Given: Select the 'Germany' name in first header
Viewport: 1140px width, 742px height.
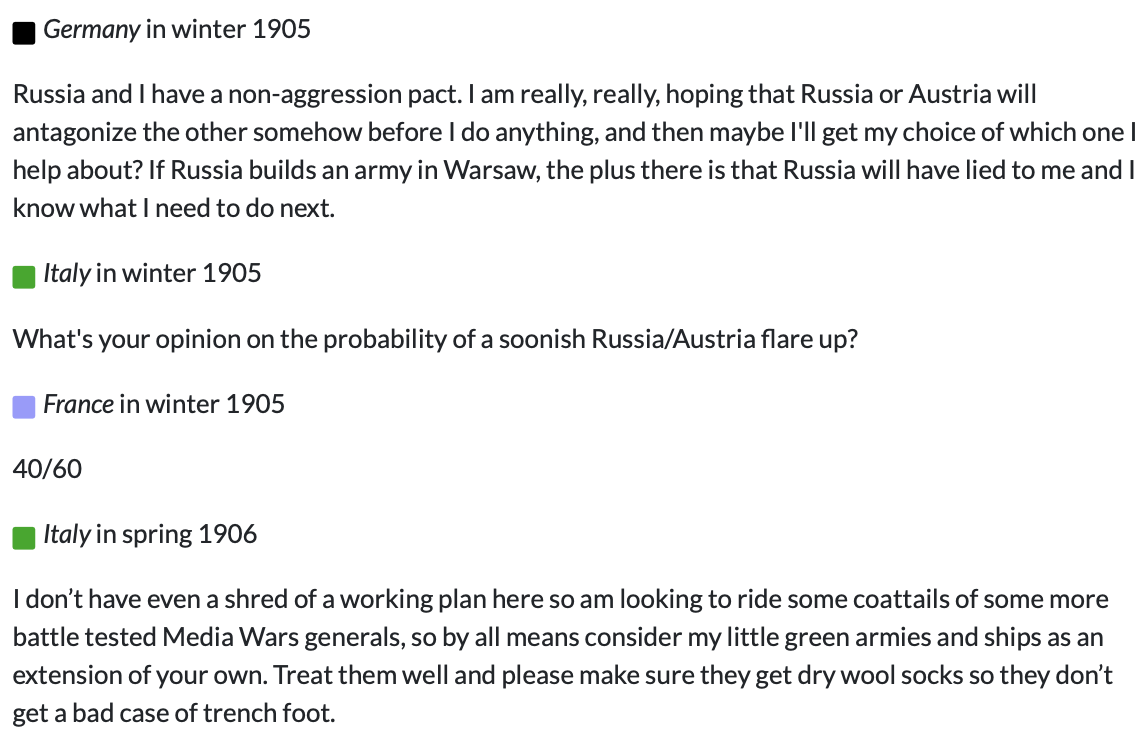Looking at the screenshot, I should (91, 30).
